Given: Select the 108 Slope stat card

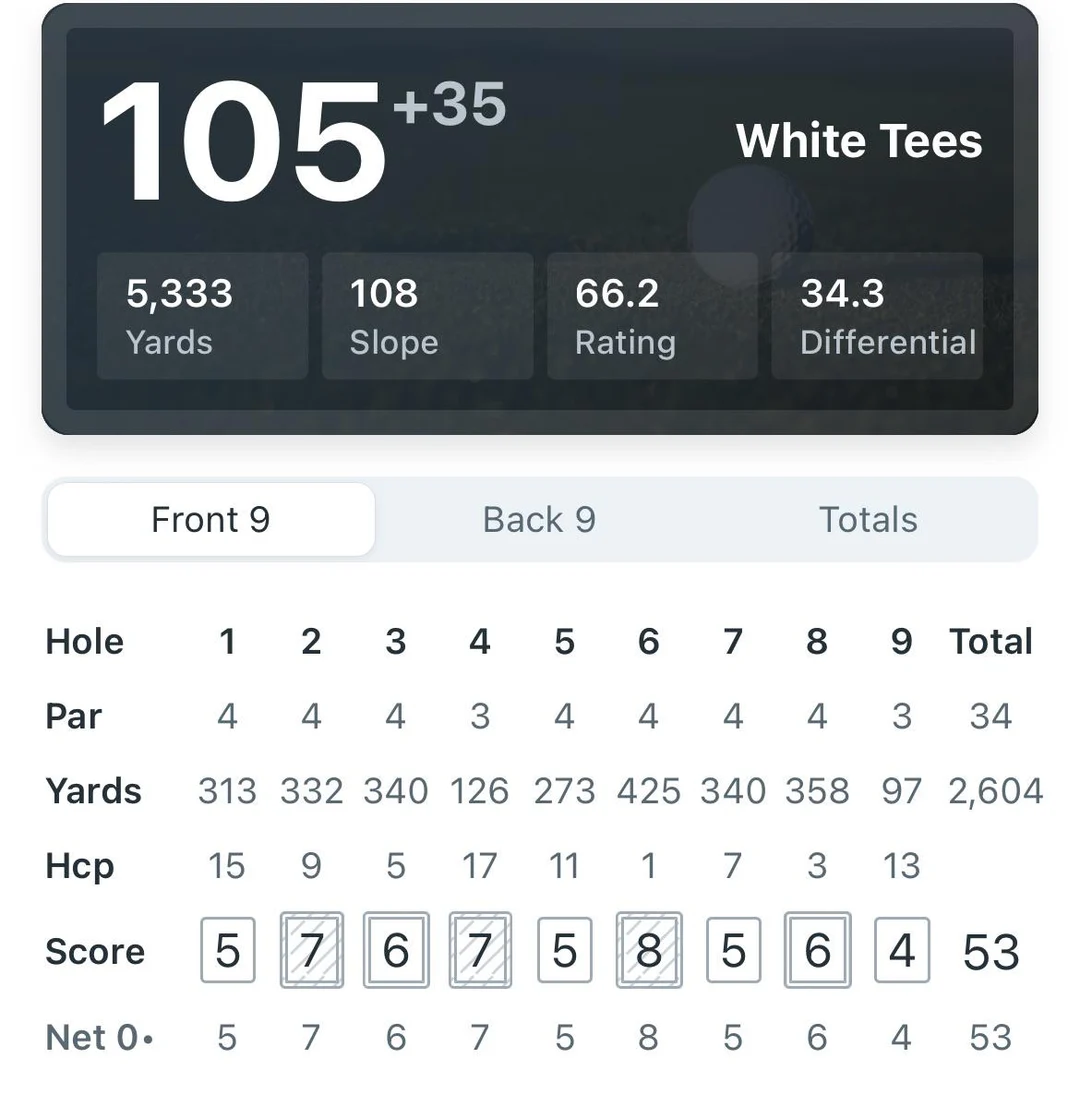Looking at the screenshot, I should pyautogui.click(x=427, y=315).
